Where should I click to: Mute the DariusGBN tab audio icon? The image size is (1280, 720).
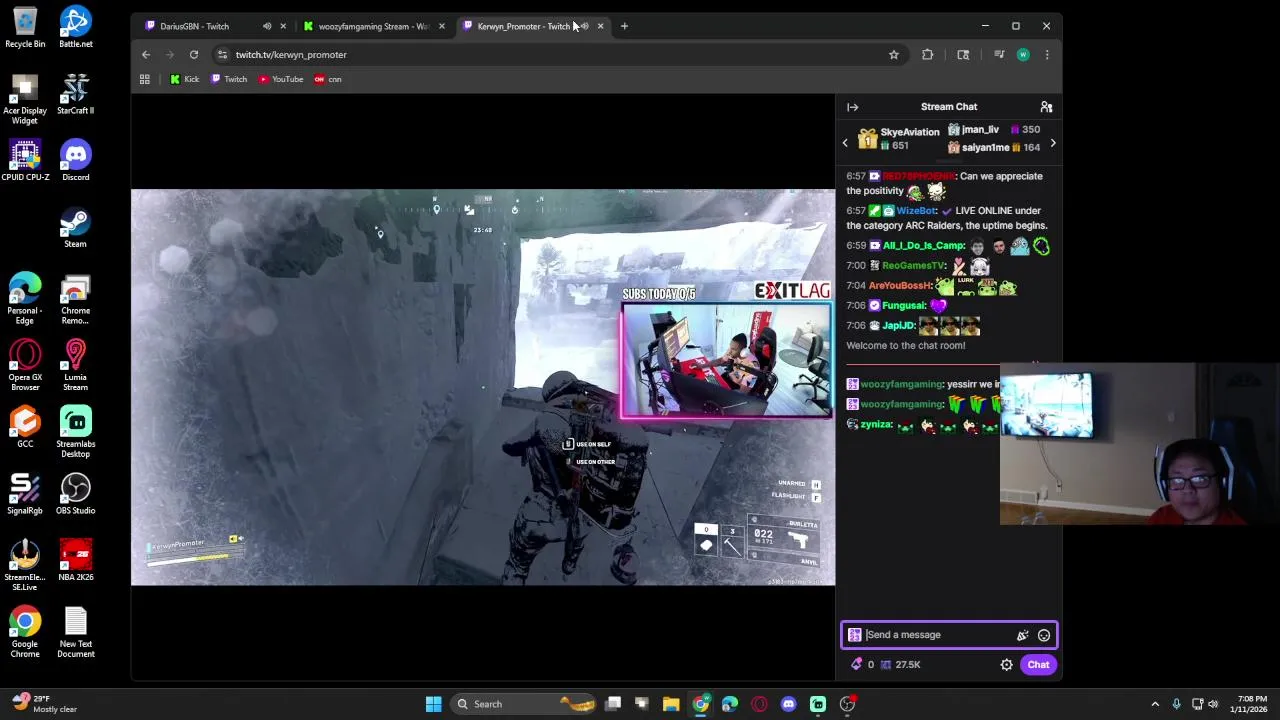coord(267,26)
